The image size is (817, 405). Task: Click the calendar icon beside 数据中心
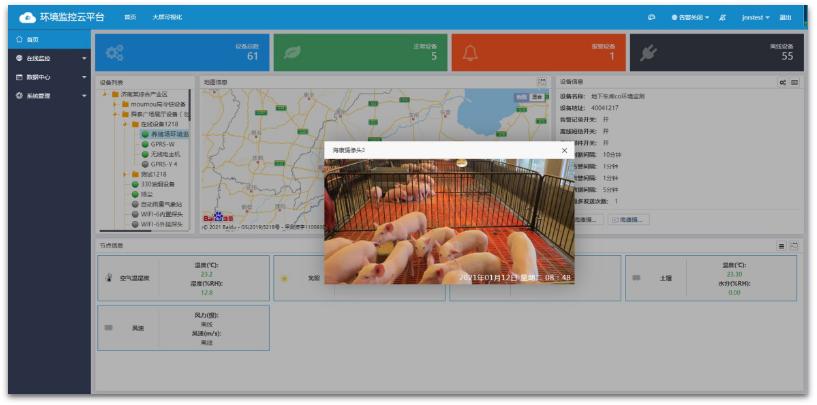click(x=19, y=77)
